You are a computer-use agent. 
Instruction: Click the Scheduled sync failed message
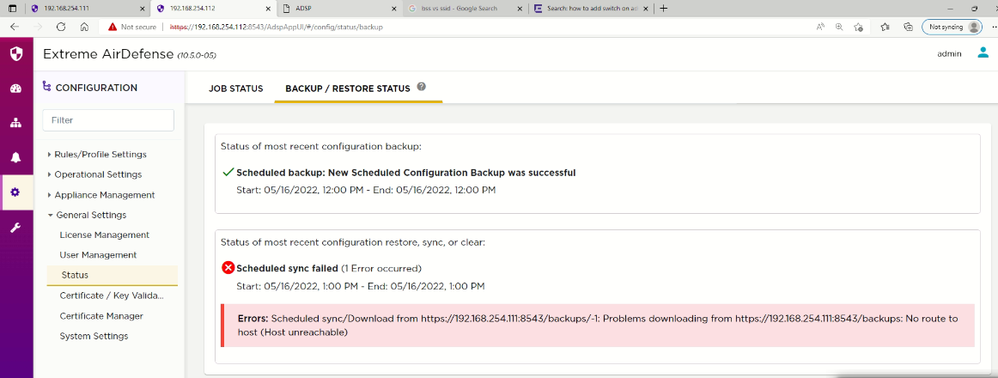click(x=287, y=268)
